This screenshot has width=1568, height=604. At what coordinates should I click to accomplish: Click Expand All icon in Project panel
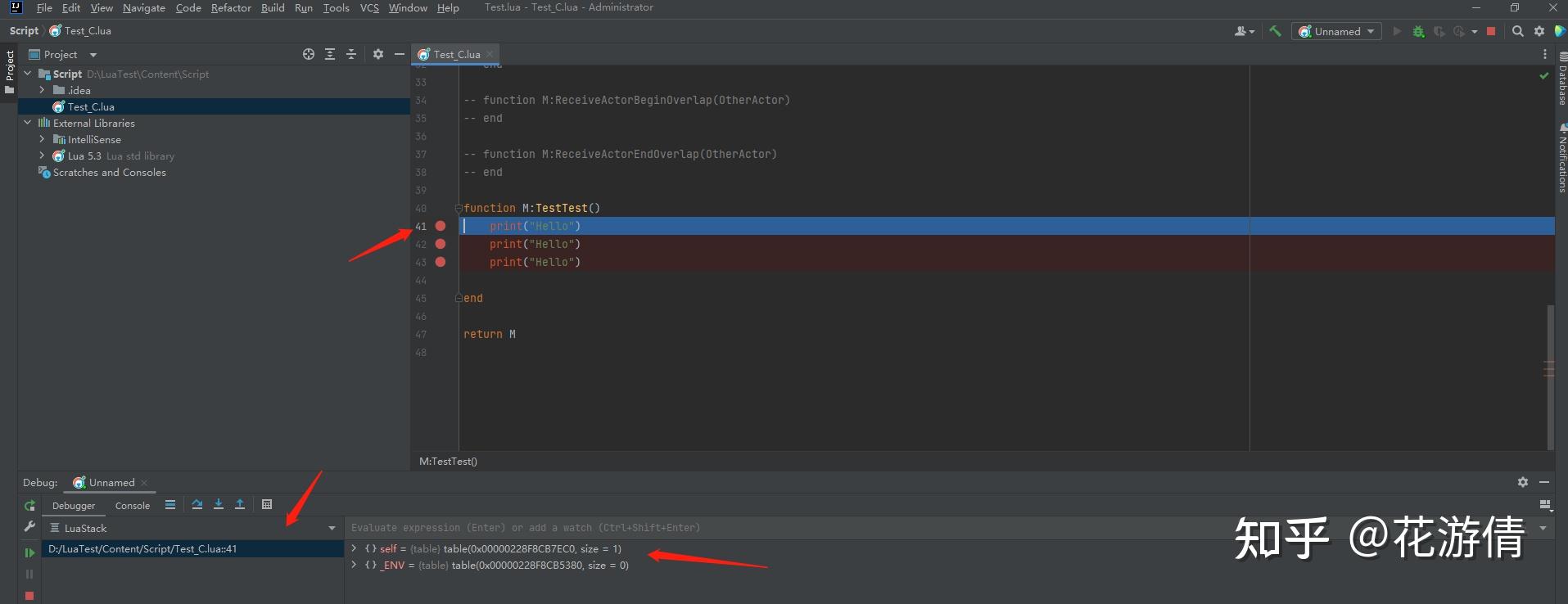330,54
